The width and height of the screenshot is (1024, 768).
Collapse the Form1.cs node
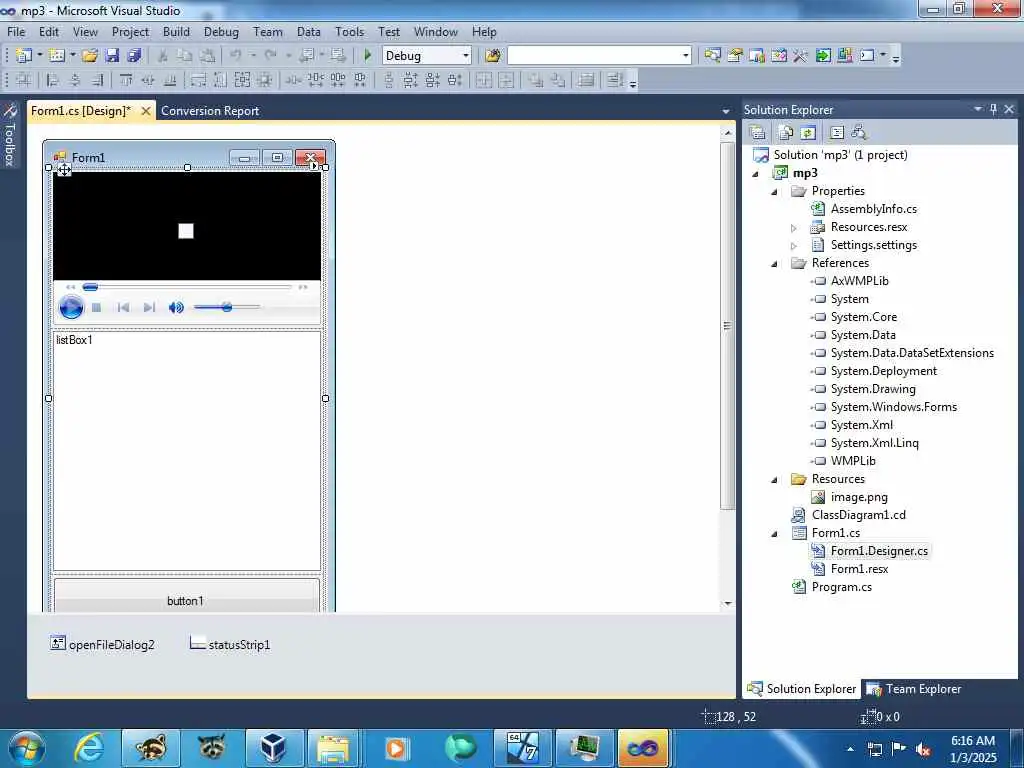(775, 534)
